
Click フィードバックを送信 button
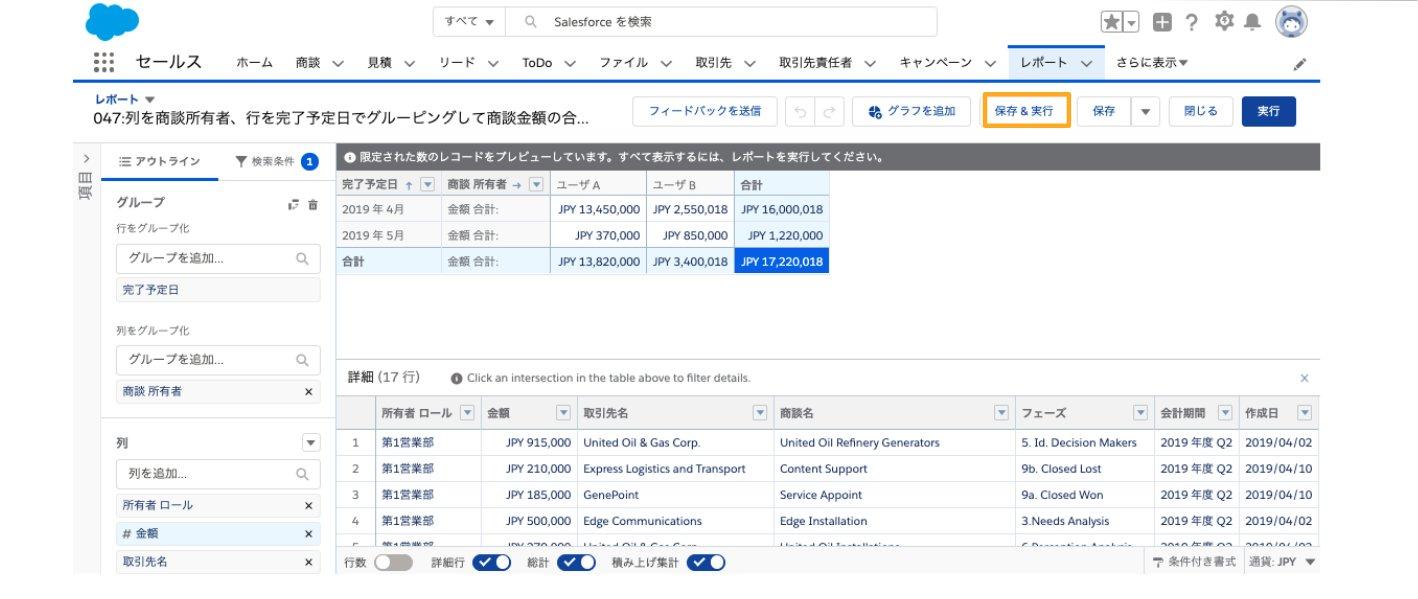tap(705, 111)
